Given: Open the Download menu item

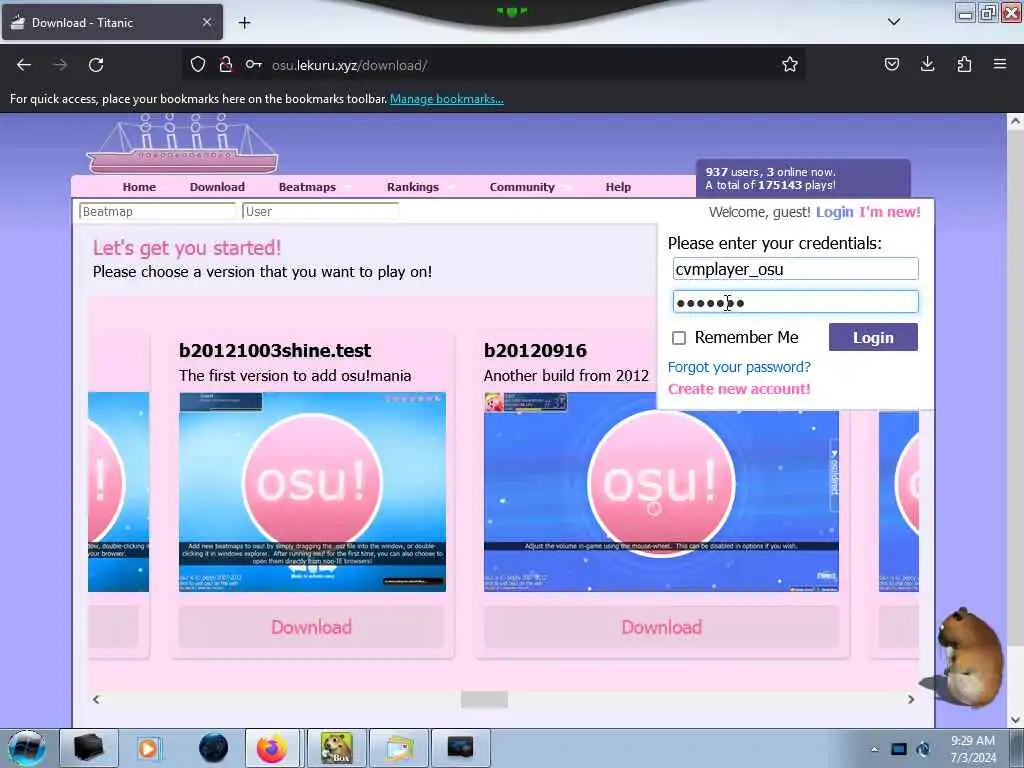Looking at the screenshot, I should pyautogui.click(x=217, y=187).
